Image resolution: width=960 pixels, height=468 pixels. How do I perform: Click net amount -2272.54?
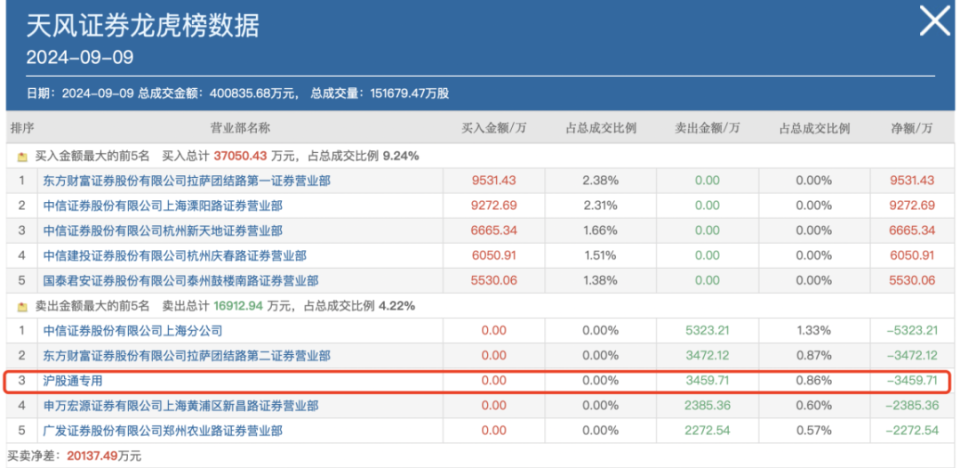(912, 431)
